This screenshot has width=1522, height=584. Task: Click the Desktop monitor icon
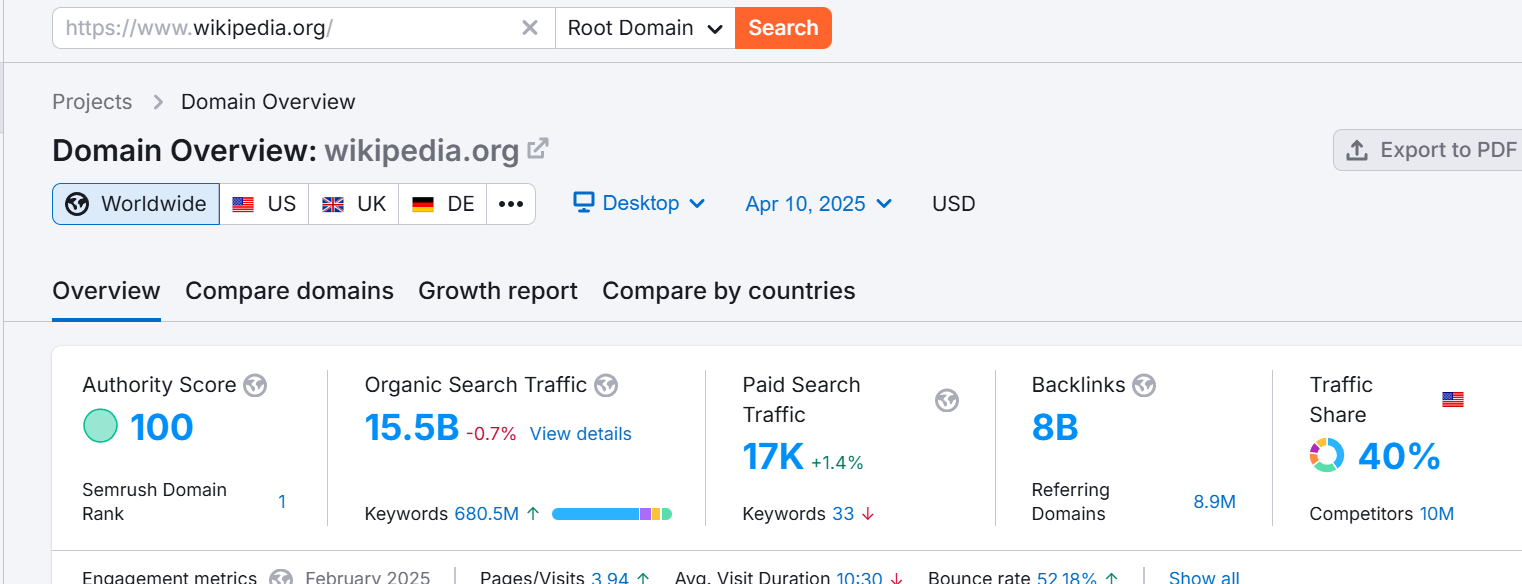pos(584,202)
